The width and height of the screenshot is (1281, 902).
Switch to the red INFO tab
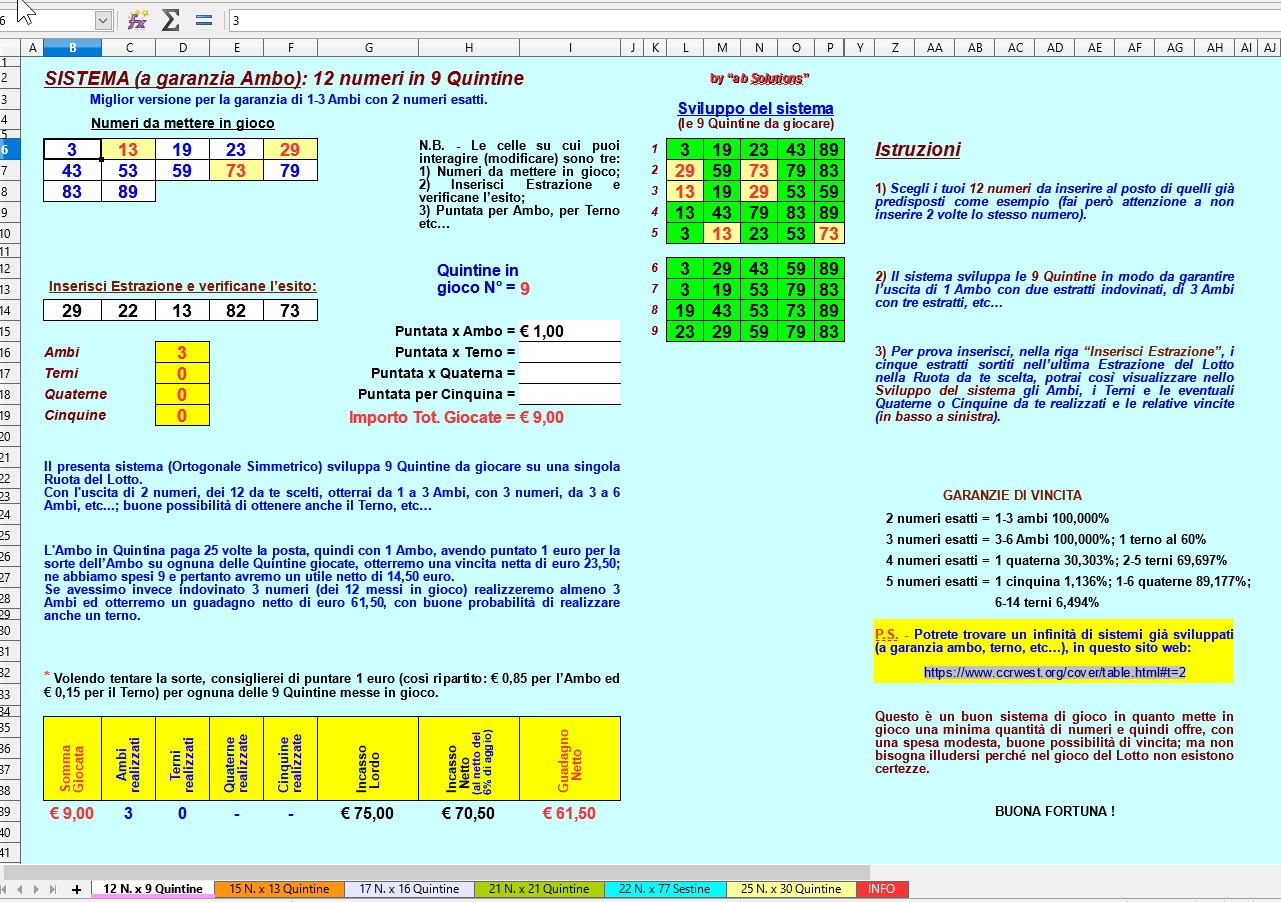pos(881,889)
